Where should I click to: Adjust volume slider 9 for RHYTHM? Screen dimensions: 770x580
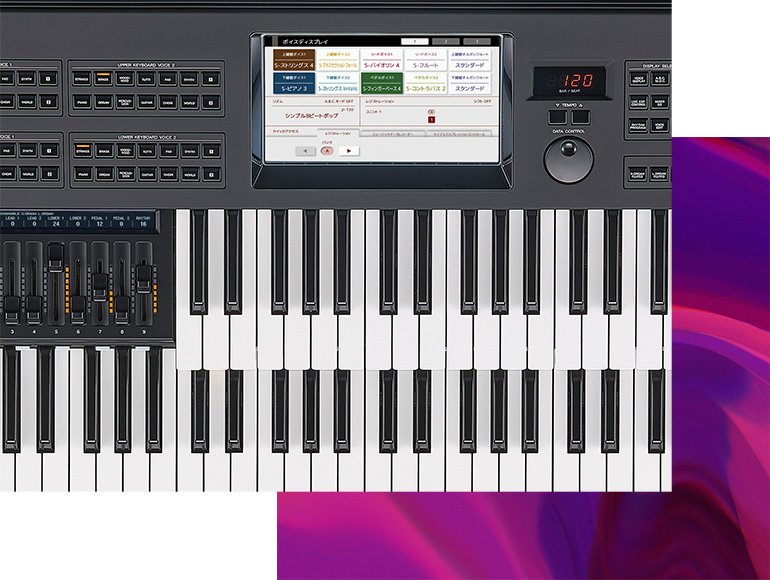(144, 279)
